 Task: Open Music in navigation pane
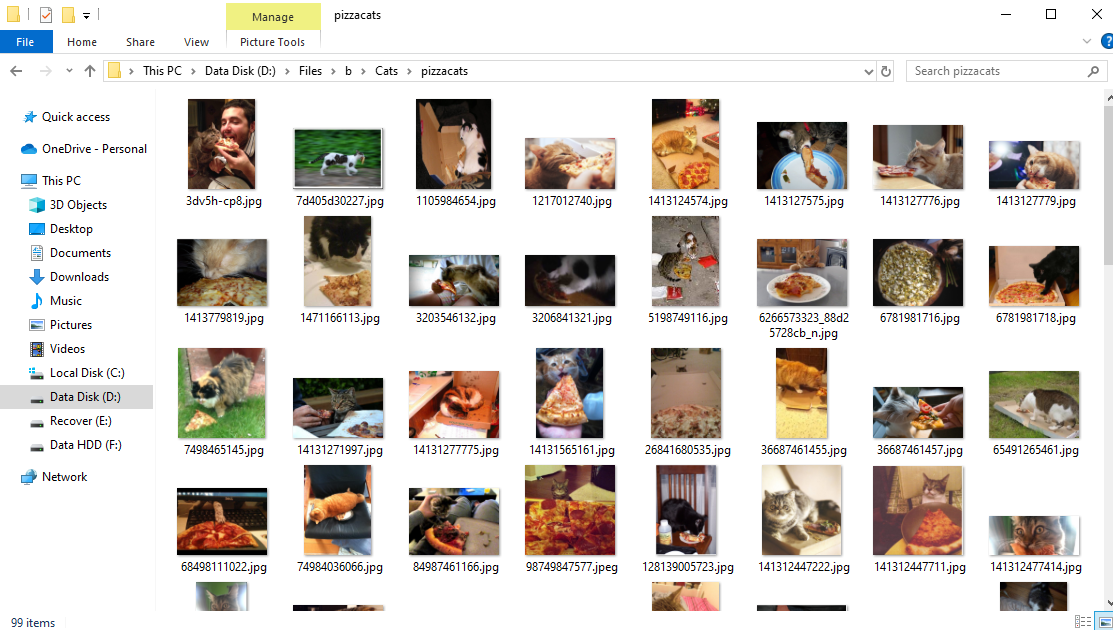(x=65, y=302)
